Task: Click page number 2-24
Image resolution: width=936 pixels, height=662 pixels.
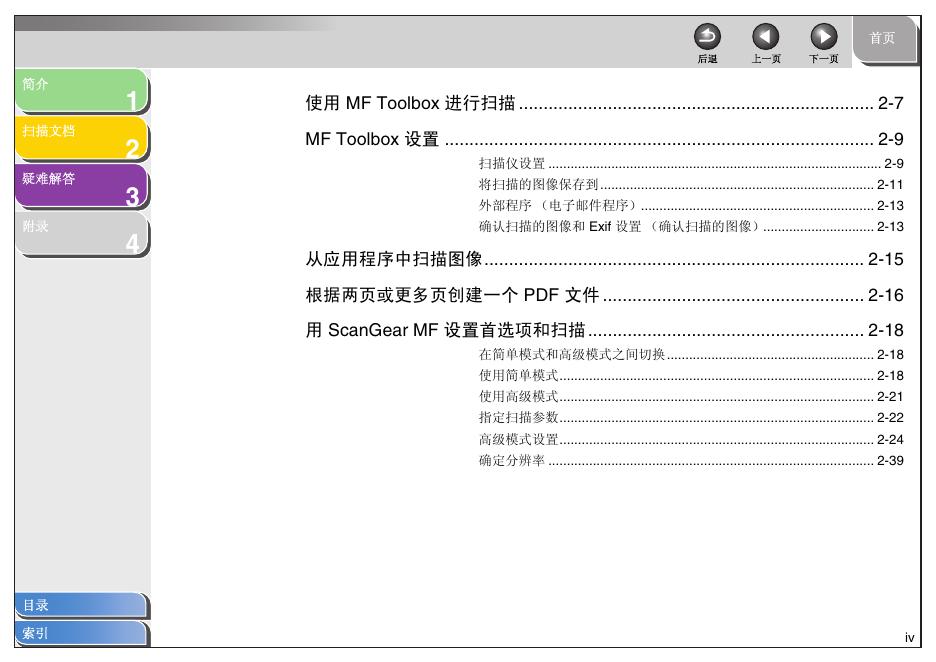Action: click(890, 439)
